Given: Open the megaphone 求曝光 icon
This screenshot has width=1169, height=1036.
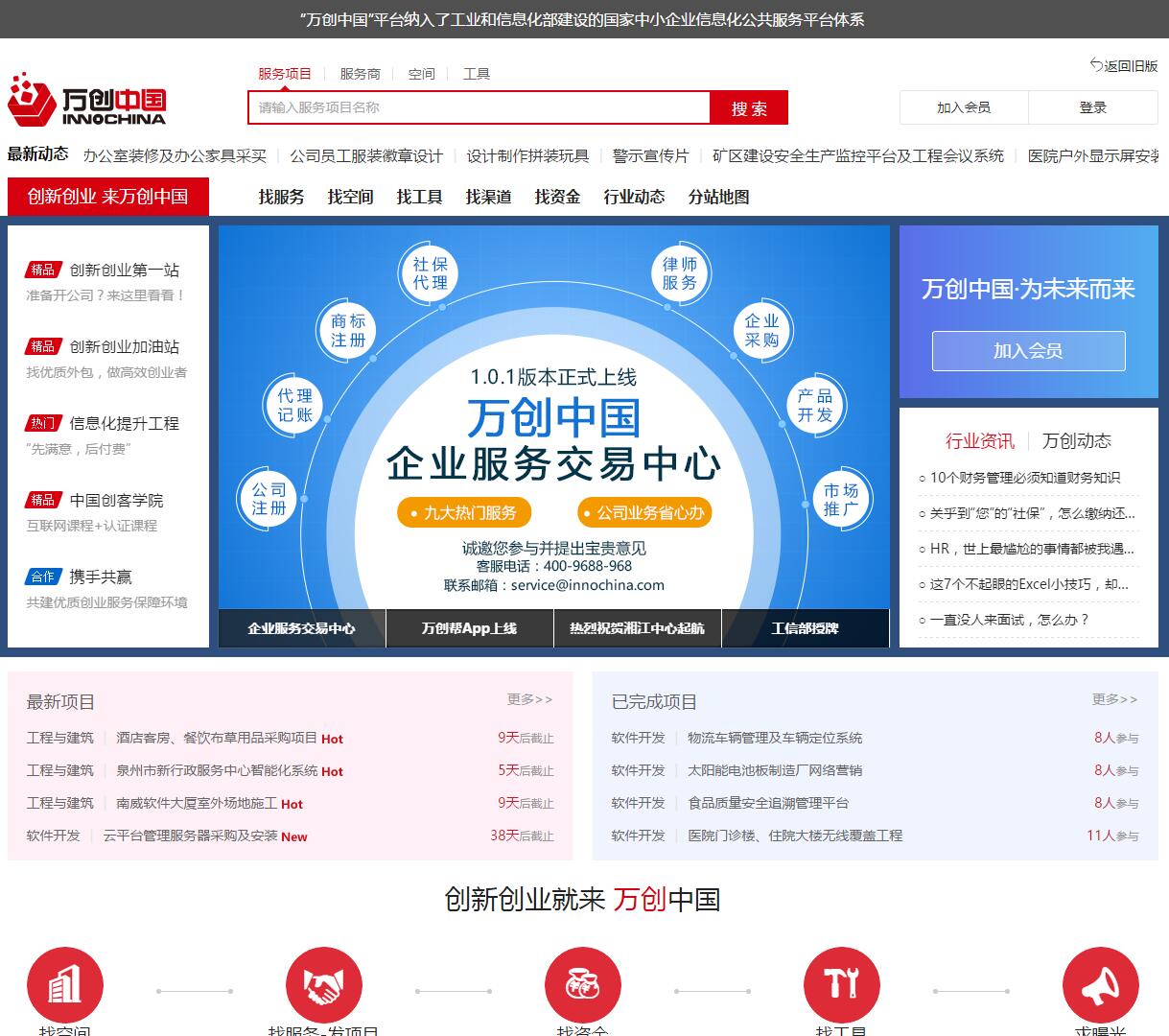Looking at the screenshot, I should tap(1100, 985).
